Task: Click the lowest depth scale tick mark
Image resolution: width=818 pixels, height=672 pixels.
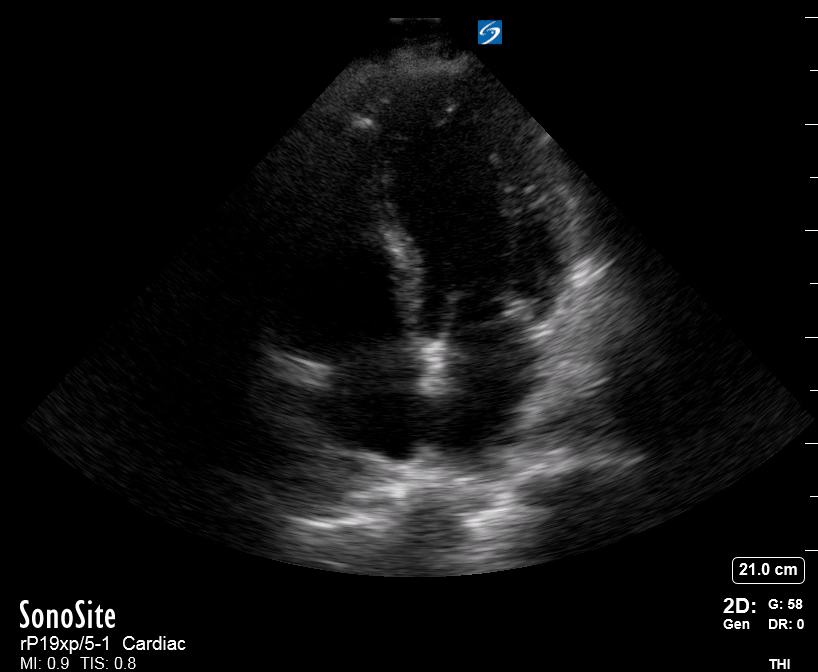Action: pos(811,550)
